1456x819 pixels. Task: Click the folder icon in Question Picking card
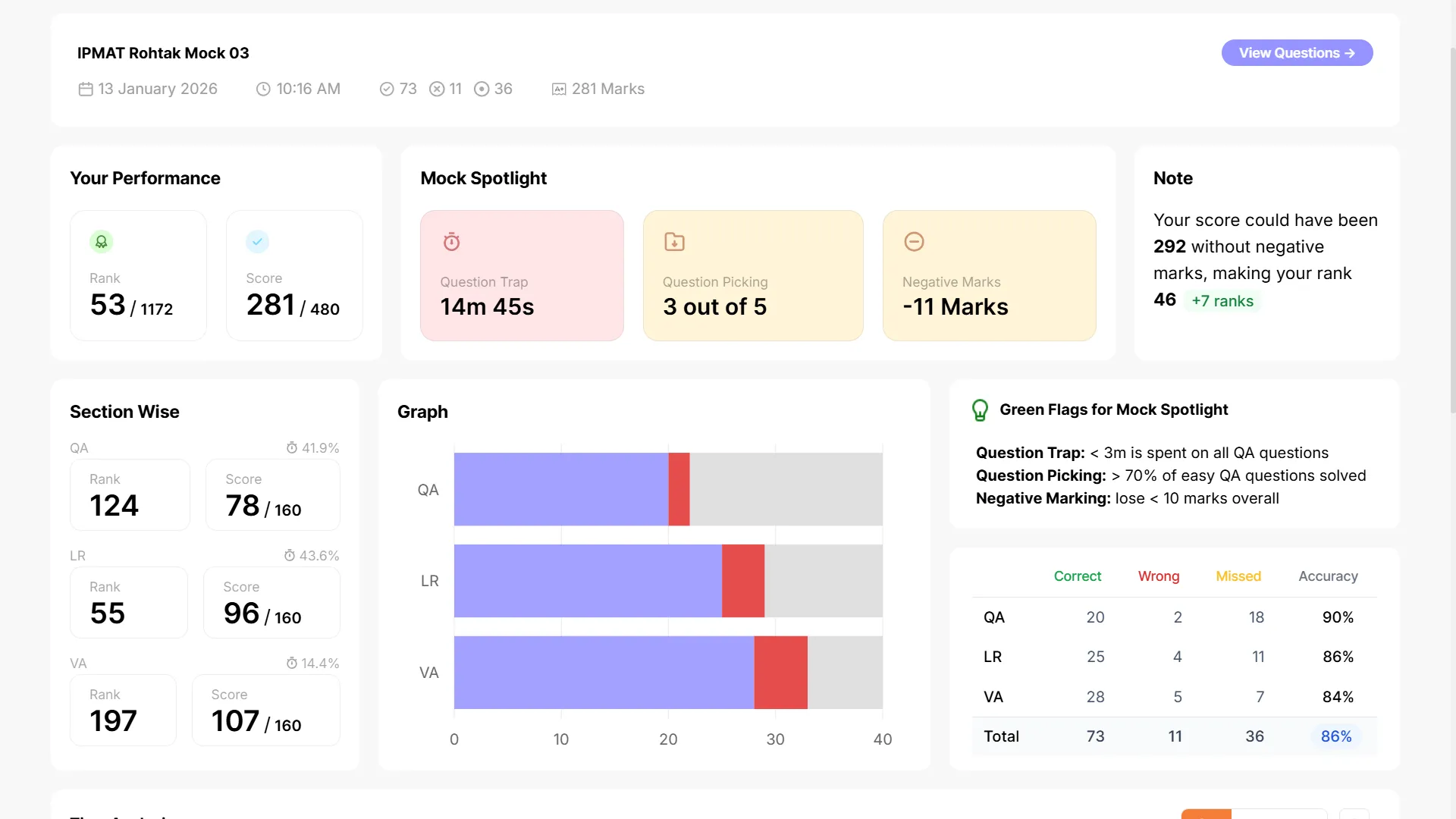click(x=674, y=242)
